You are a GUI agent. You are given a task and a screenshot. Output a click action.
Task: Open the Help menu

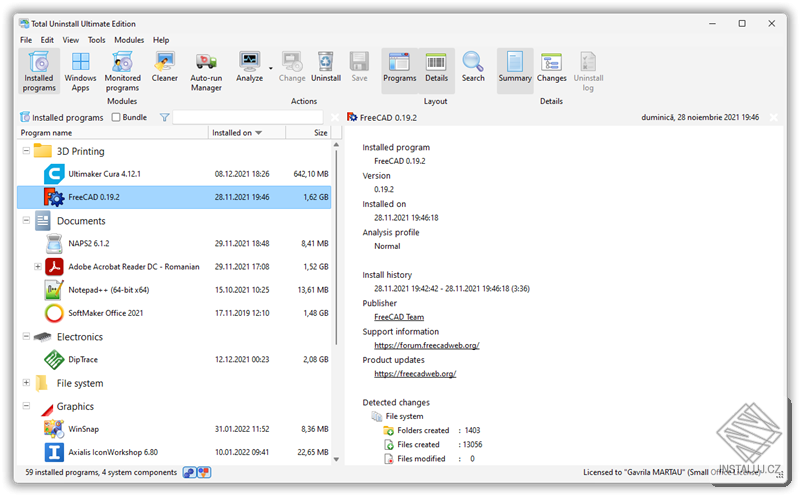click(161, 40)
